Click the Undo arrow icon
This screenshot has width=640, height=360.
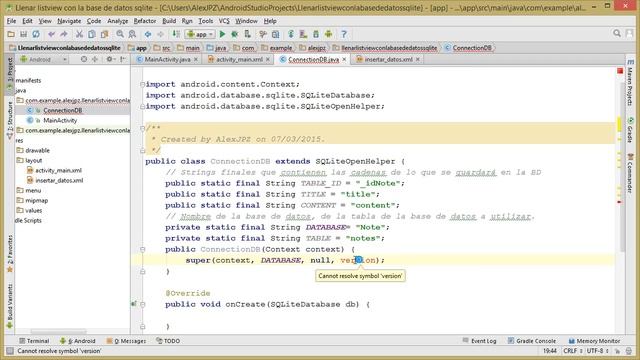[51, 34]
